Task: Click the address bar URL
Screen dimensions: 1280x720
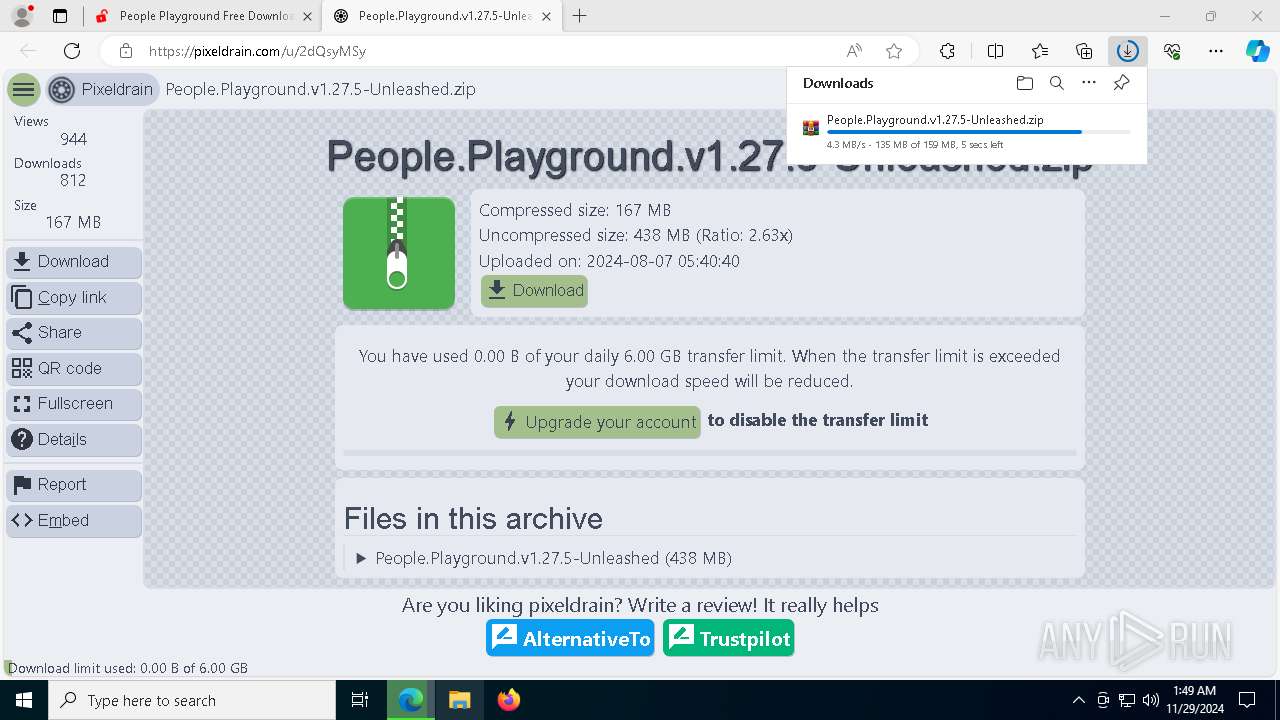Action: (x=258, y=51)
